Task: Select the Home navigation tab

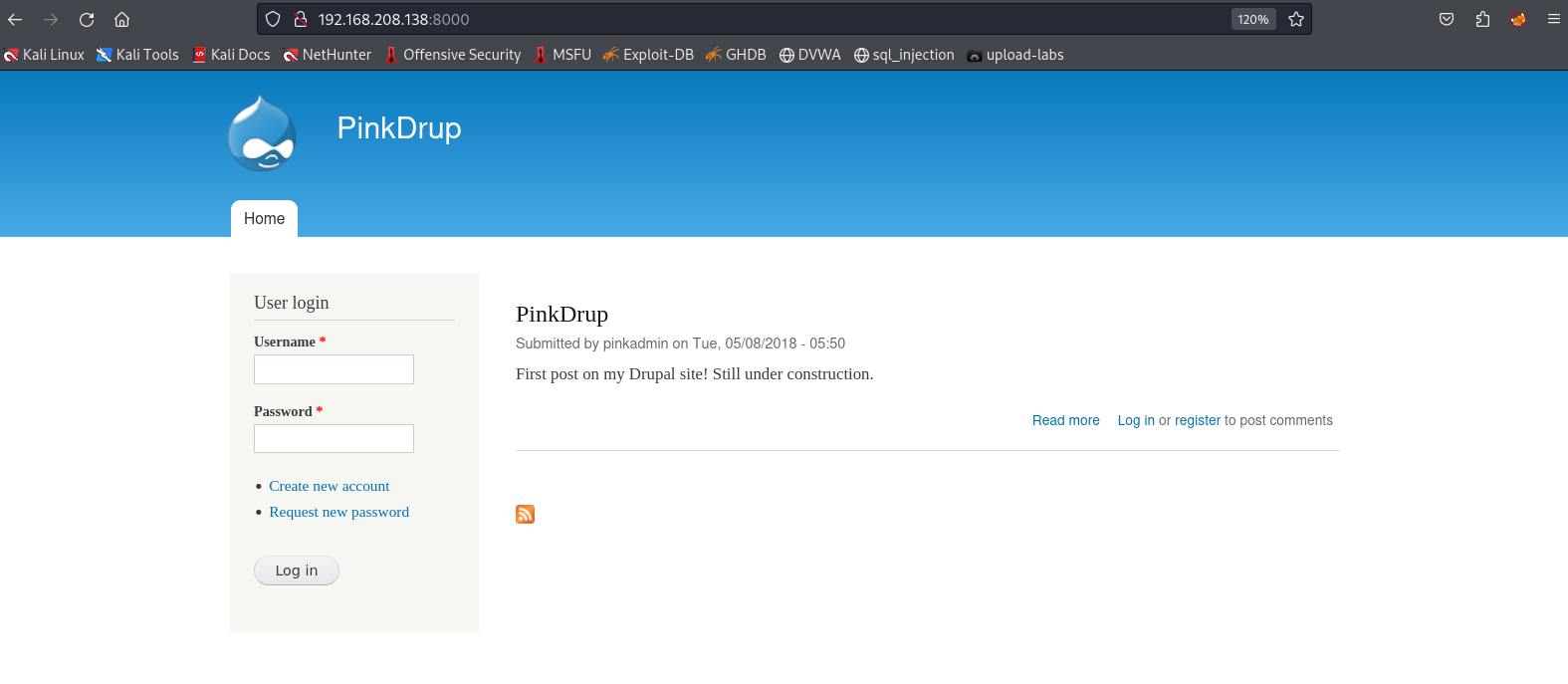Action: [x=264, y=219]
